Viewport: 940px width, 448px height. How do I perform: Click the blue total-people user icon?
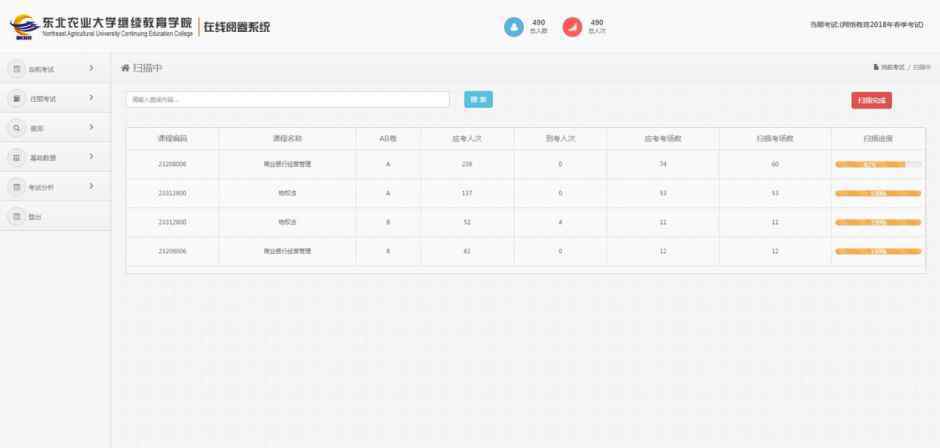pyautogui.click(x=512, y=26)
